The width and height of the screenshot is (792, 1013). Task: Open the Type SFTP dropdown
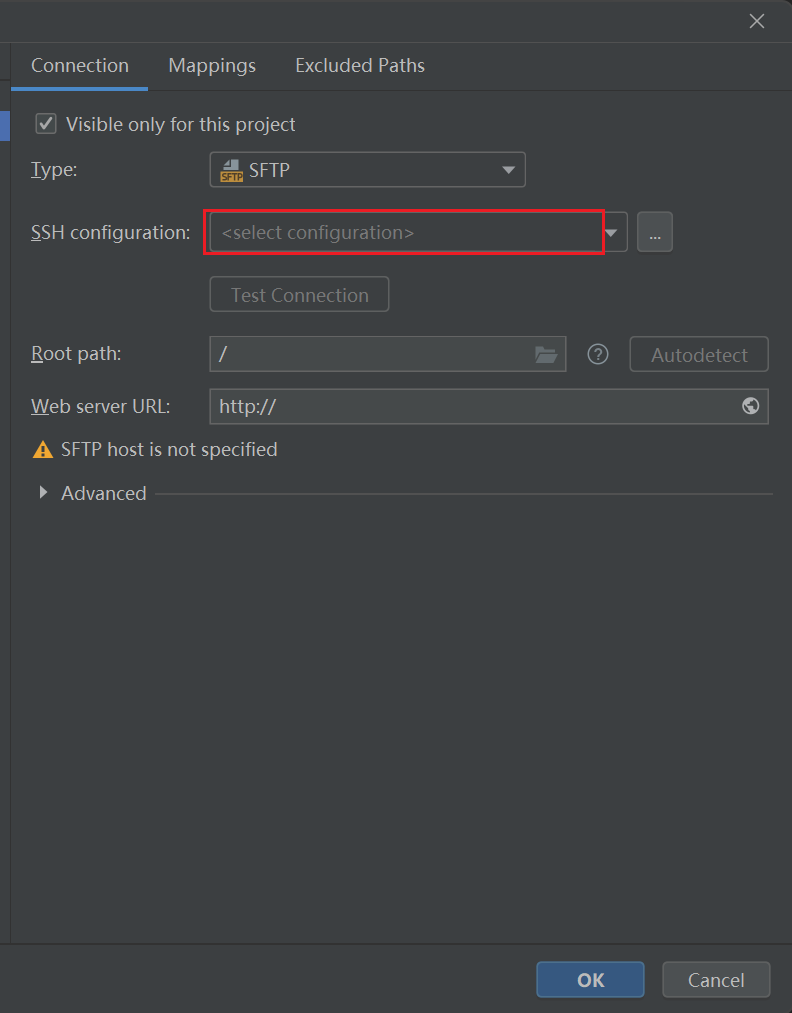tap(367, 170)
